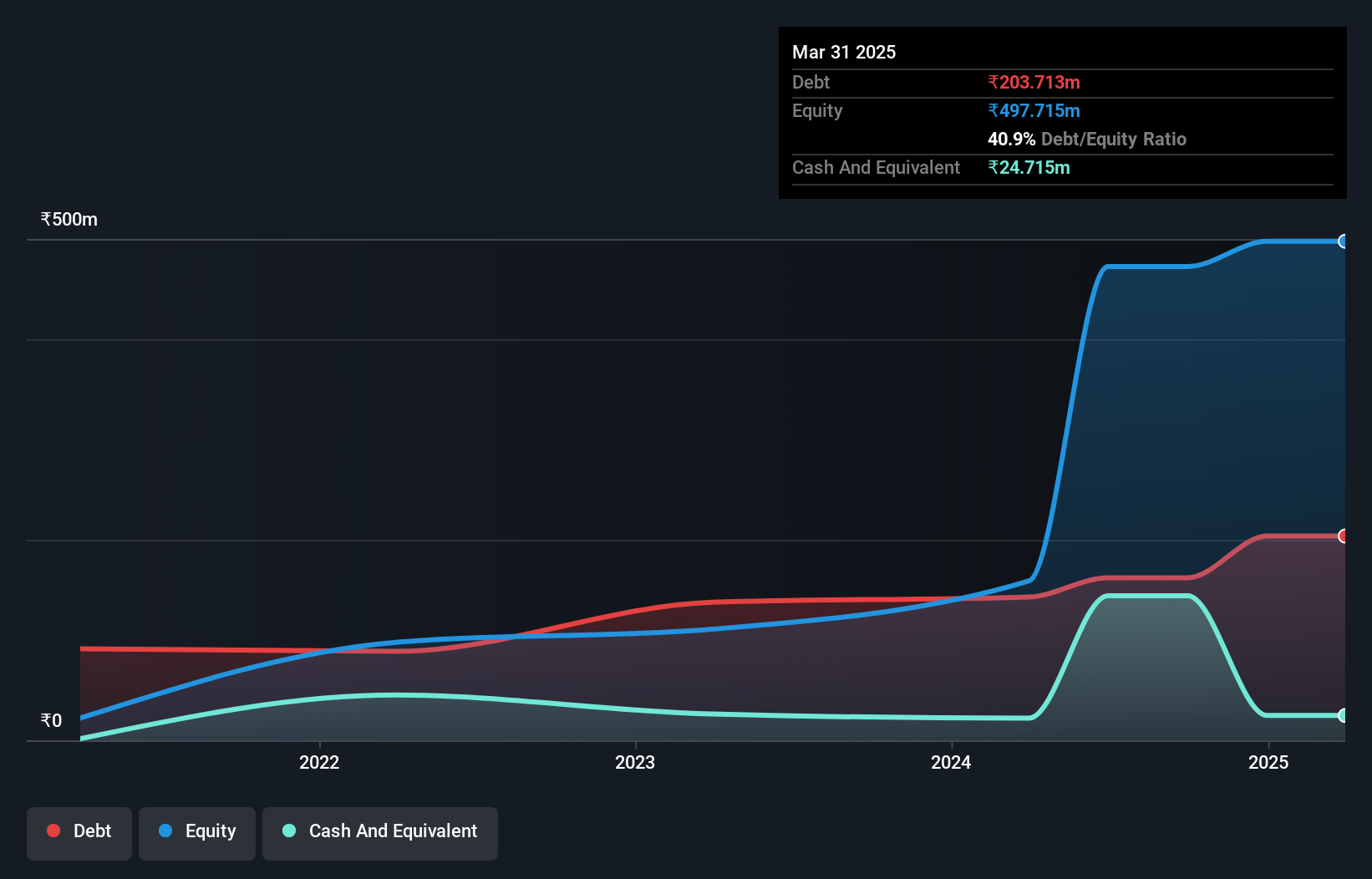
Task: Click the ₹500m y-axis label
Action: pyautogui.click(x=69, y=219)
